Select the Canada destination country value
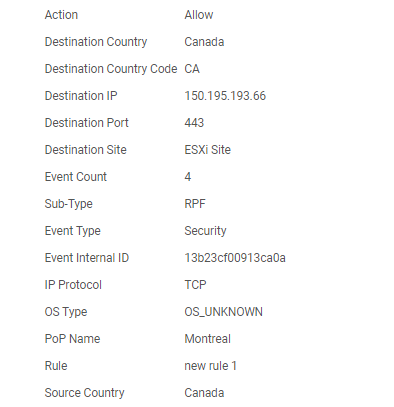Screen dimensions: 394x407 [x=204, y=42]
